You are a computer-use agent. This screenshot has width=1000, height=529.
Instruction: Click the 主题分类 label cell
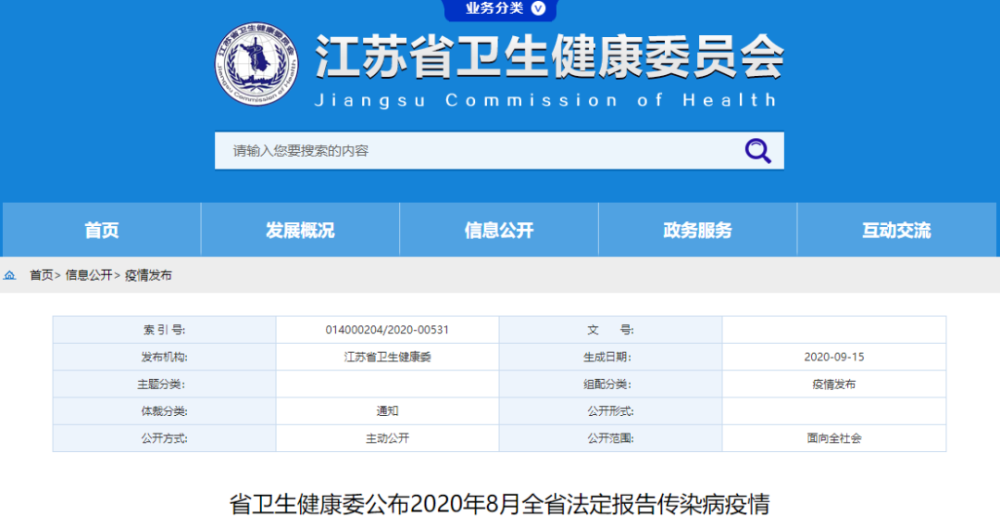pos(165,384)
